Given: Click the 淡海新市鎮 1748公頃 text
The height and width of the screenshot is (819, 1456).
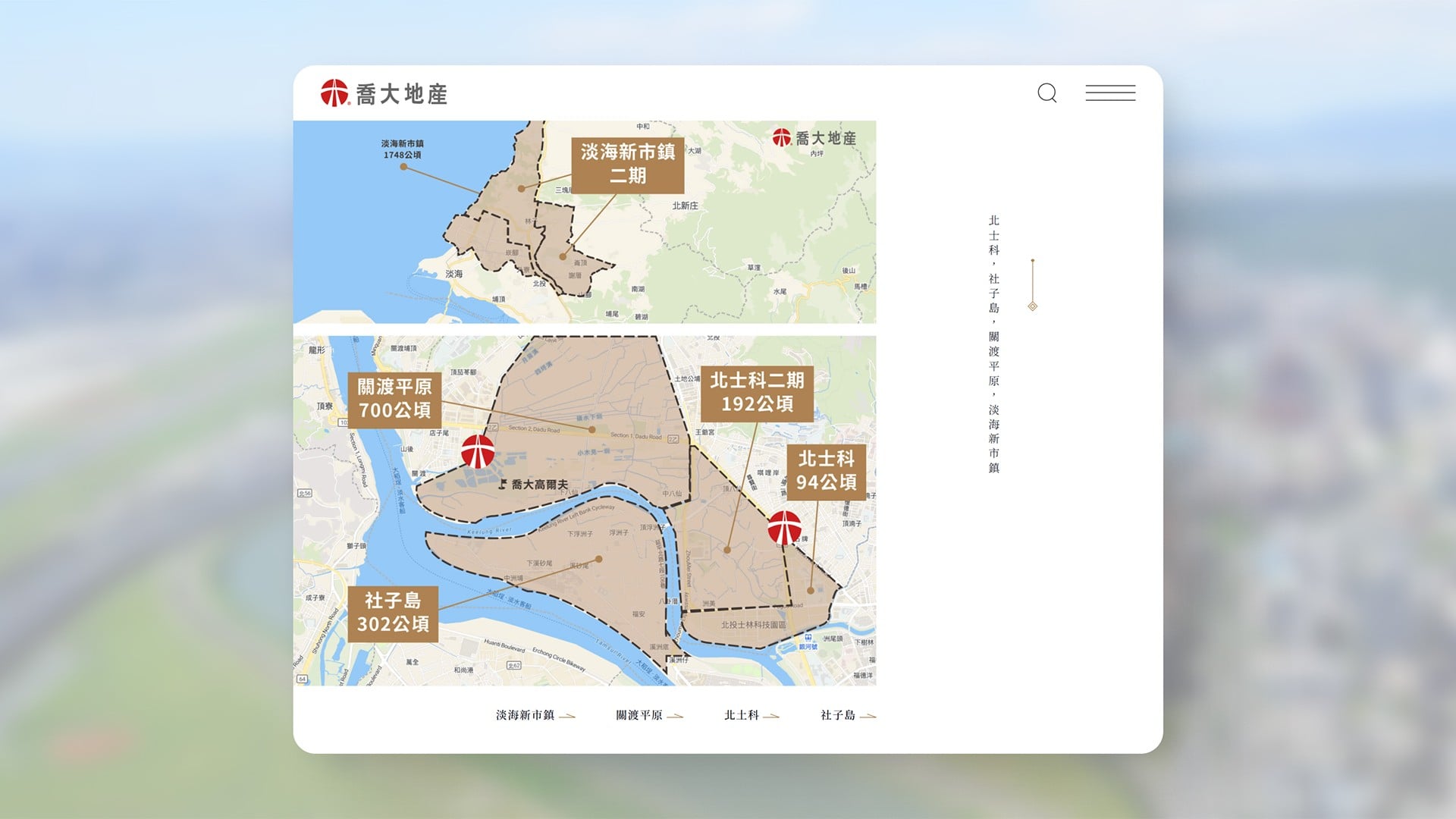Looking at the screenshot, I should 402,149.
